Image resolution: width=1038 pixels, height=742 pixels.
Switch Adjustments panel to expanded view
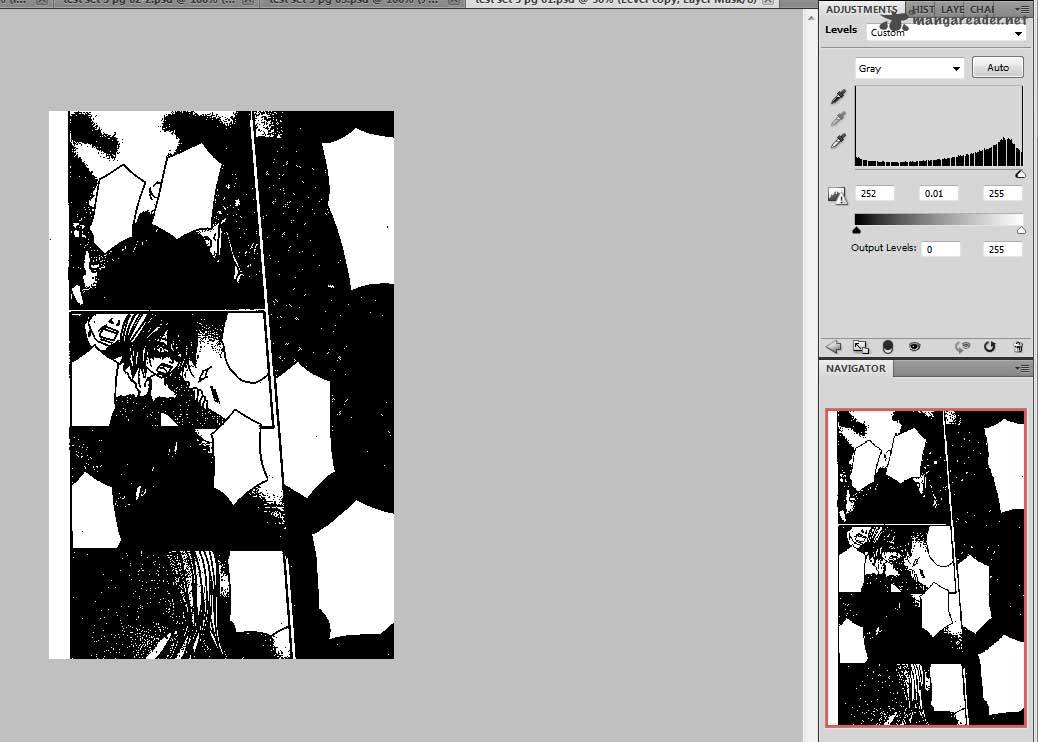(861, 346)
